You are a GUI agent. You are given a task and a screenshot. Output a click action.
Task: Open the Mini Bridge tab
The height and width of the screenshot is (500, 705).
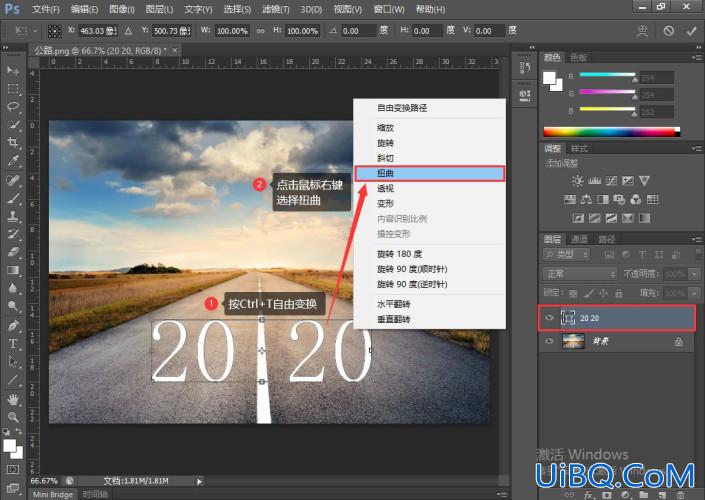click(x=53, y=495)
